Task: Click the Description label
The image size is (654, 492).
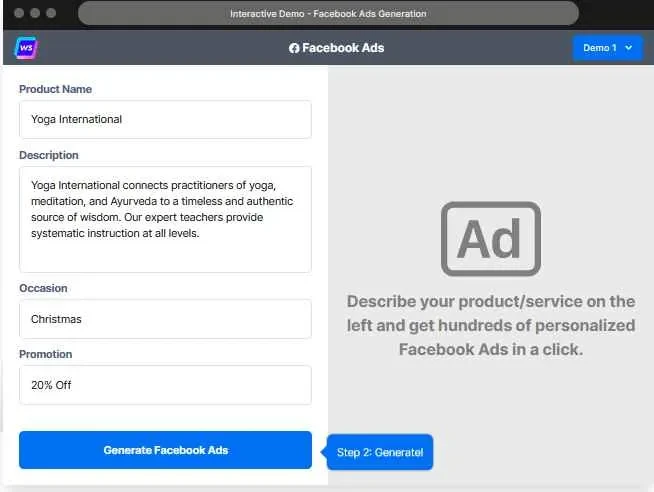Action: click(x=49, y=155)
